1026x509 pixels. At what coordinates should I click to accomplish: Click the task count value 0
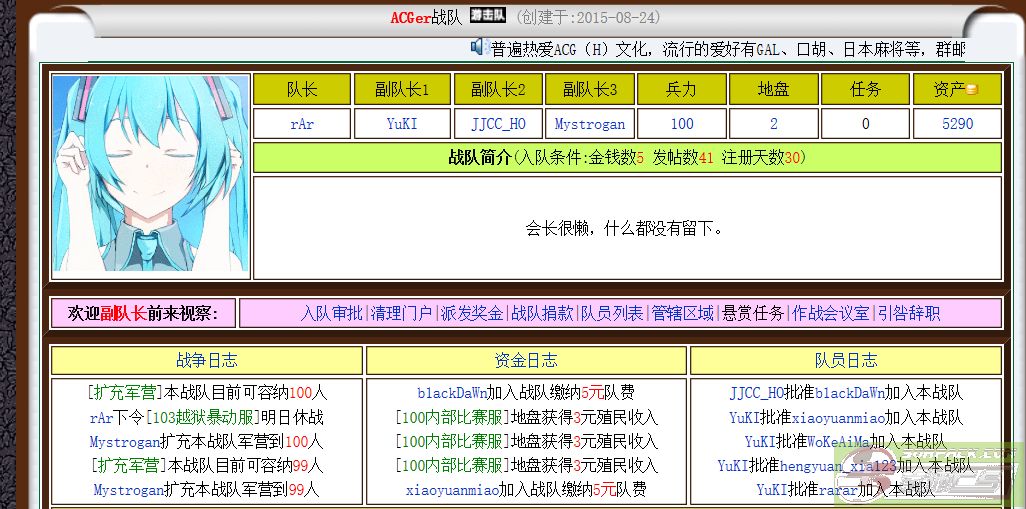(x=866, y=124)
